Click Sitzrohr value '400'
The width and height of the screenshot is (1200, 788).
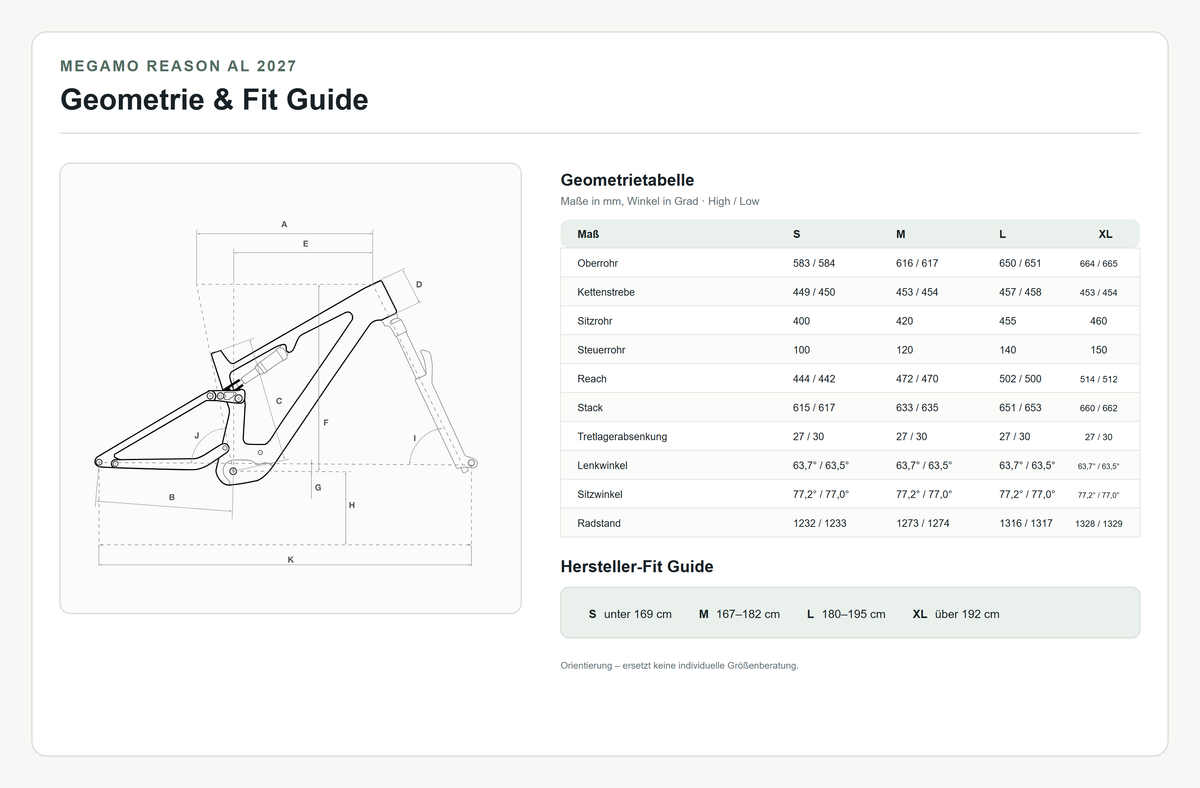[x=801, y=321]
